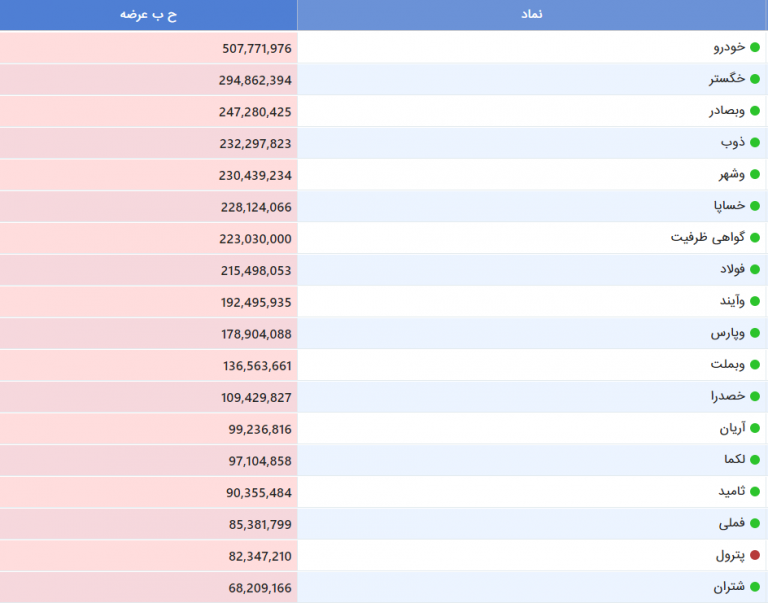Screen dimensions: 768x603
Task: Open the وبملت symbol link
Action: coord(728,364)
